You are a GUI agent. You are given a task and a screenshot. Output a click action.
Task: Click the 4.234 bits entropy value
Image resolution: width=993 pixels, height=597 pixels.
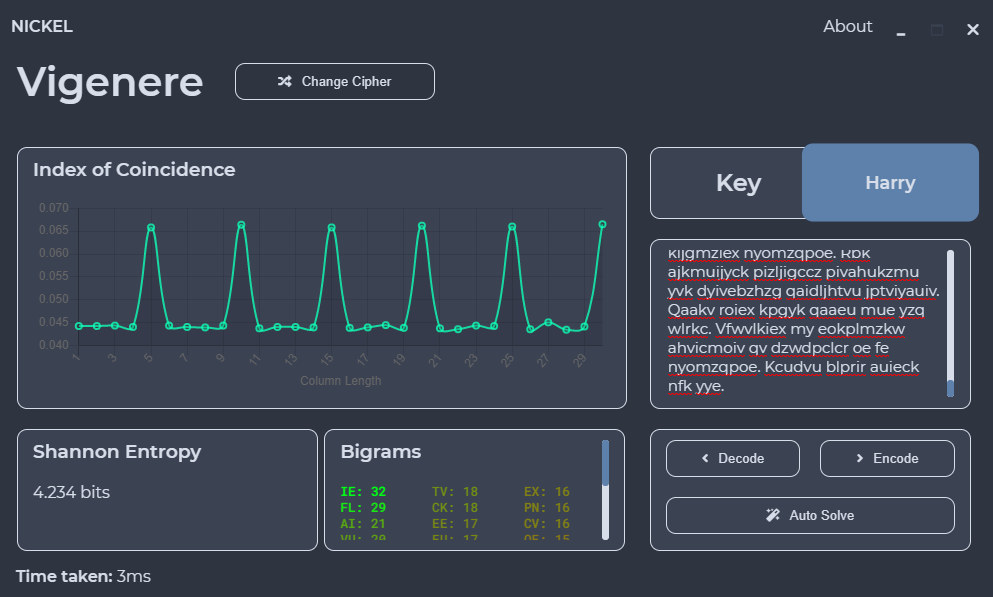[x=72, y=493]
